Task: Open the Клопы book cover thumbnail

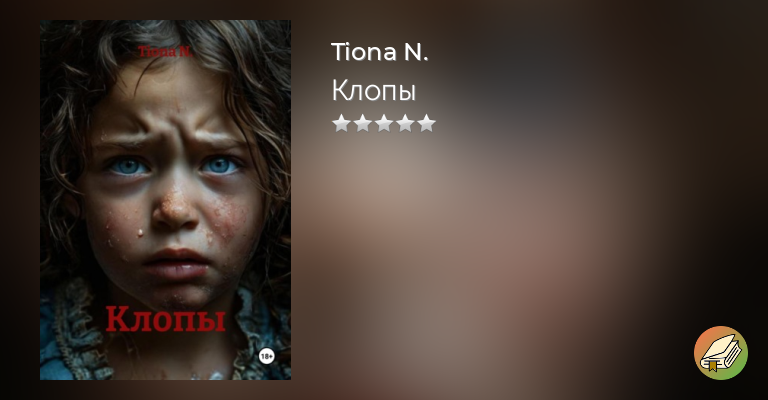Action: coord(166,200)
